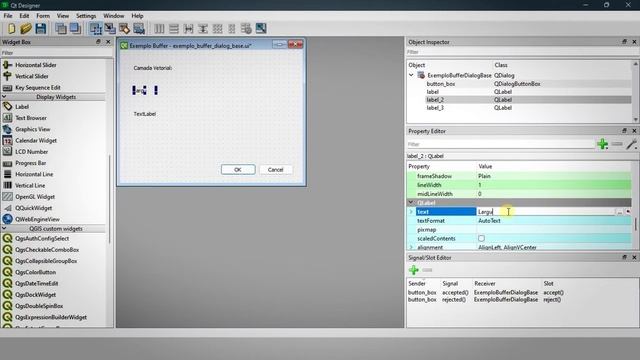Select the Horizontal Slider widget

[x=36, y=65]
